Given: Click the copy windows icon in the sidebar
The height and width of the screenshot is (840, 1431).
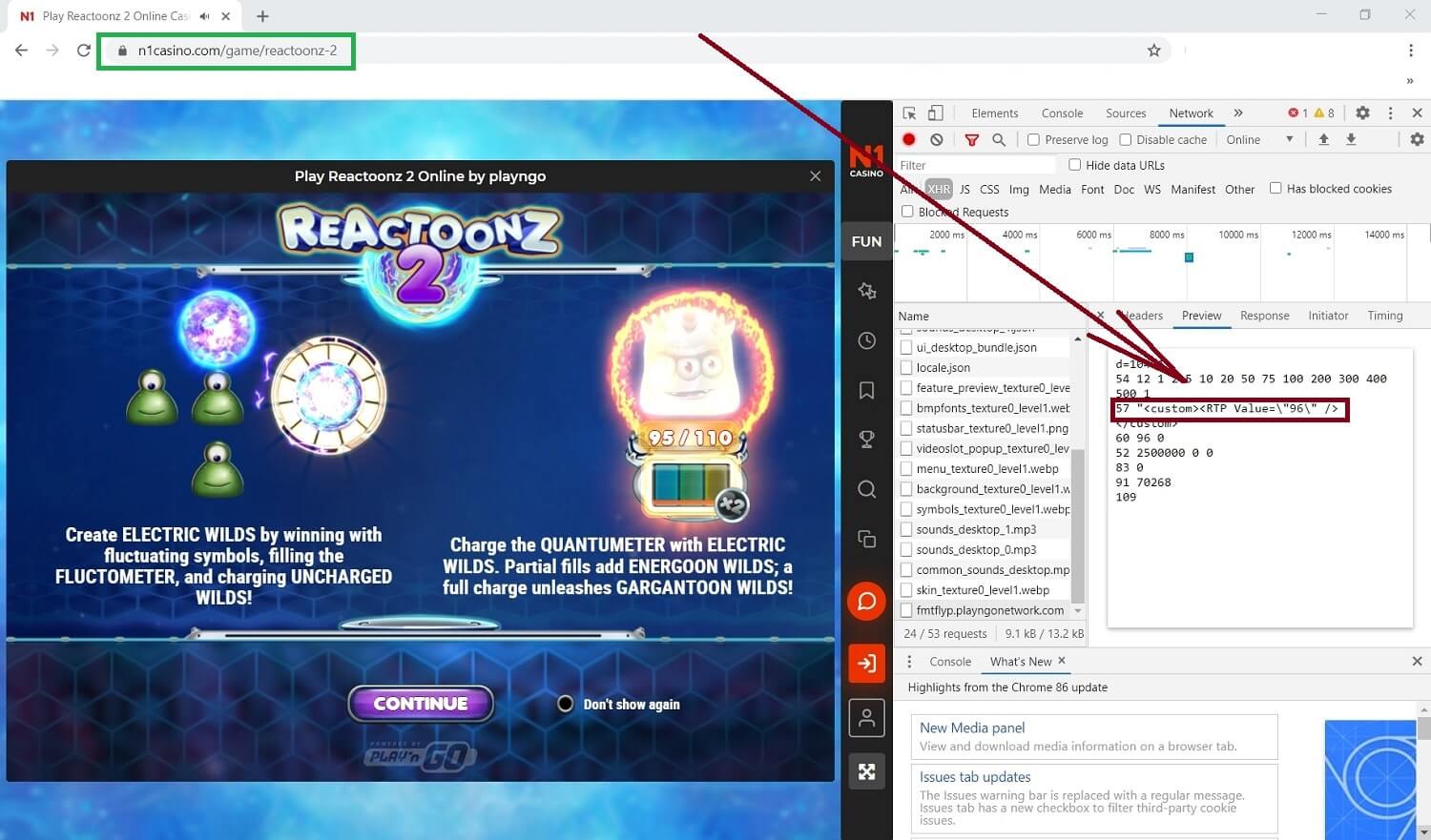Looking at the screenshot, I should click(866, 539).
